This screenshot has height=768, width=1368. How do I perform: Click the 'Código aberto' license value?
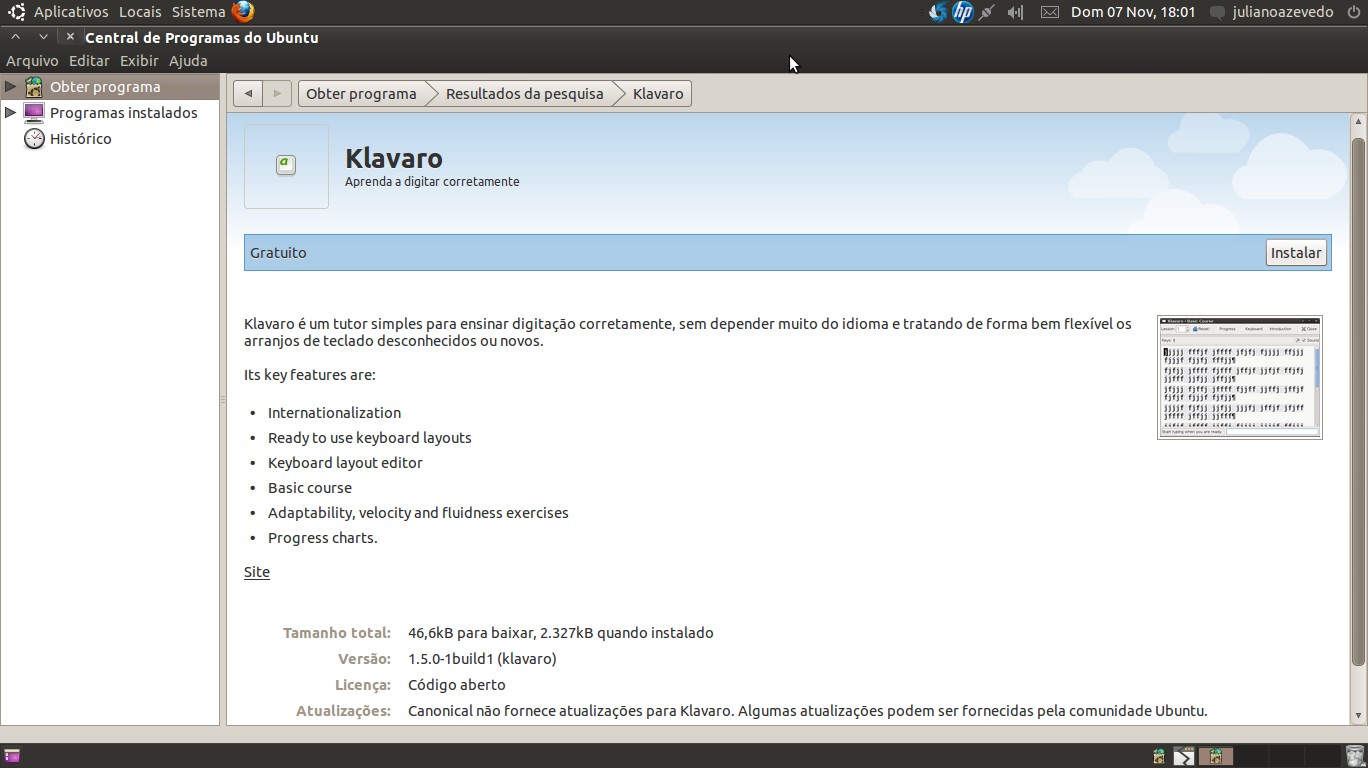(457, 685)
